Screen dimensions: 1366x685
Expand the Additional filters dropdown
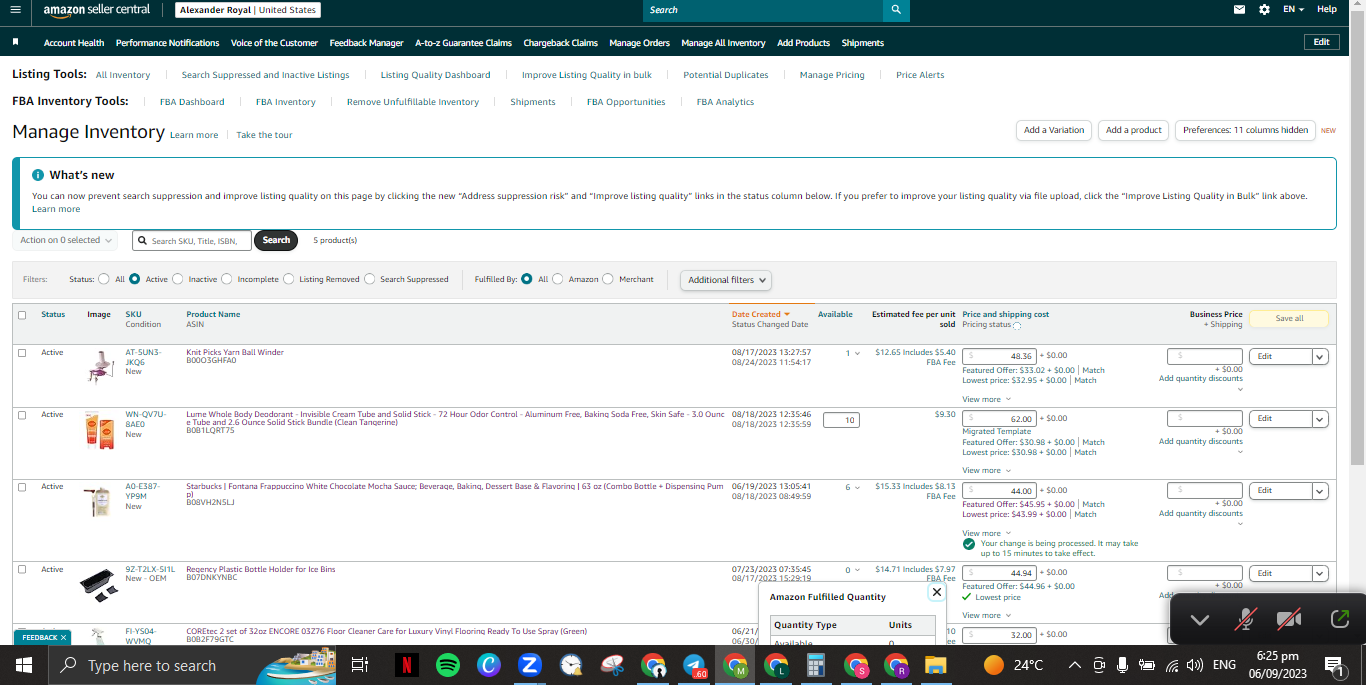726,280
